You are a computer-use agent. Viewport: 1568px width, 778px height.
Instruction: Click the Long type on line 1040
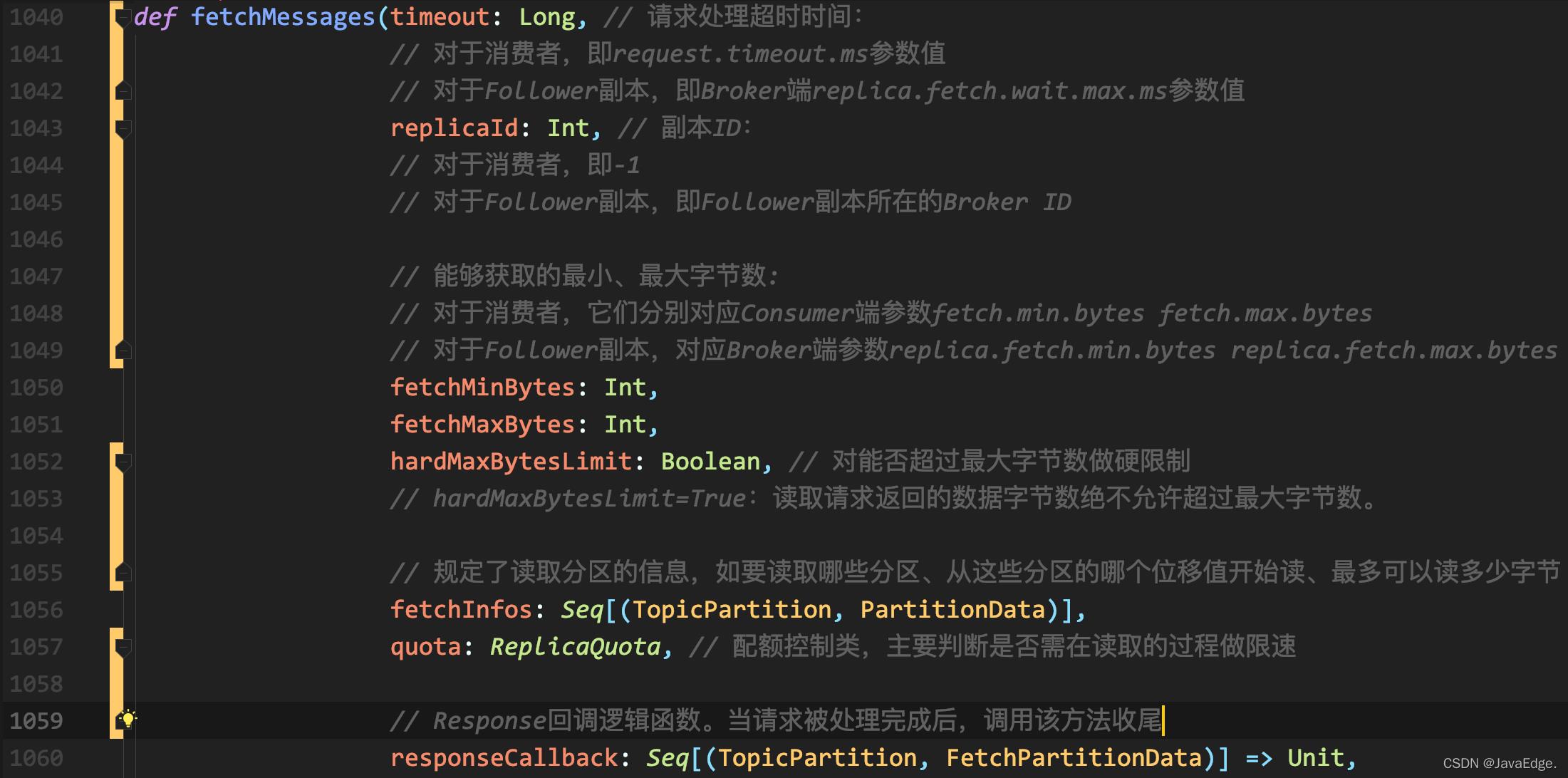[546, 17]
